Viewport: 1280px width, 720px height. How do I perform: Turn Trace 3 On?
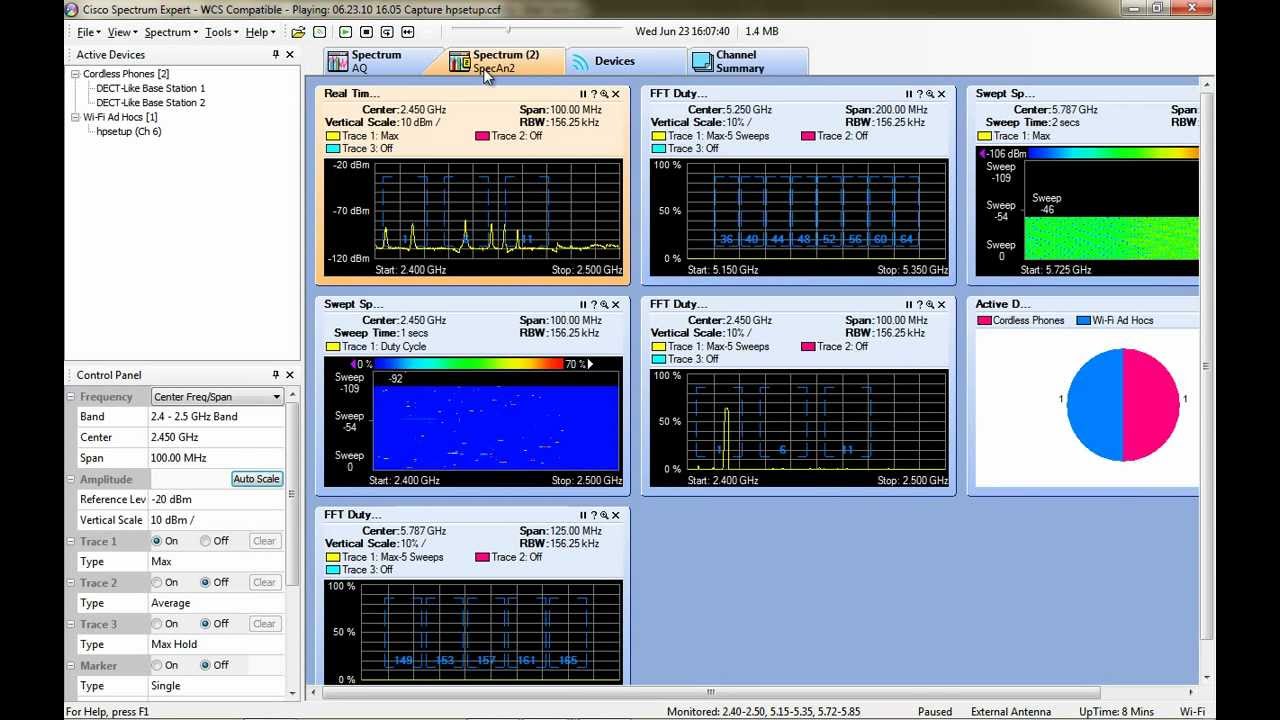coord(157,623)
